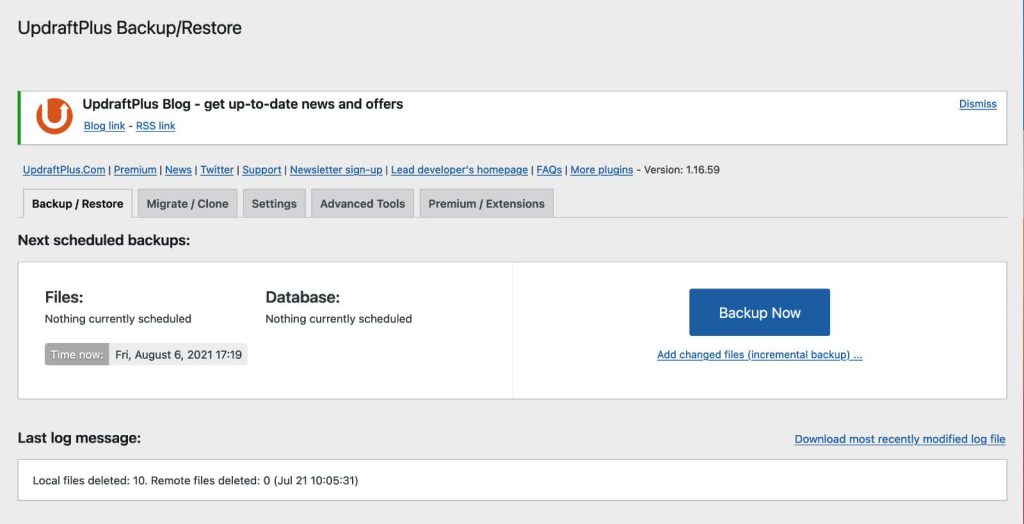Open the More plugins link
This screenshot has width=1024, height=524.
point(601,170)
